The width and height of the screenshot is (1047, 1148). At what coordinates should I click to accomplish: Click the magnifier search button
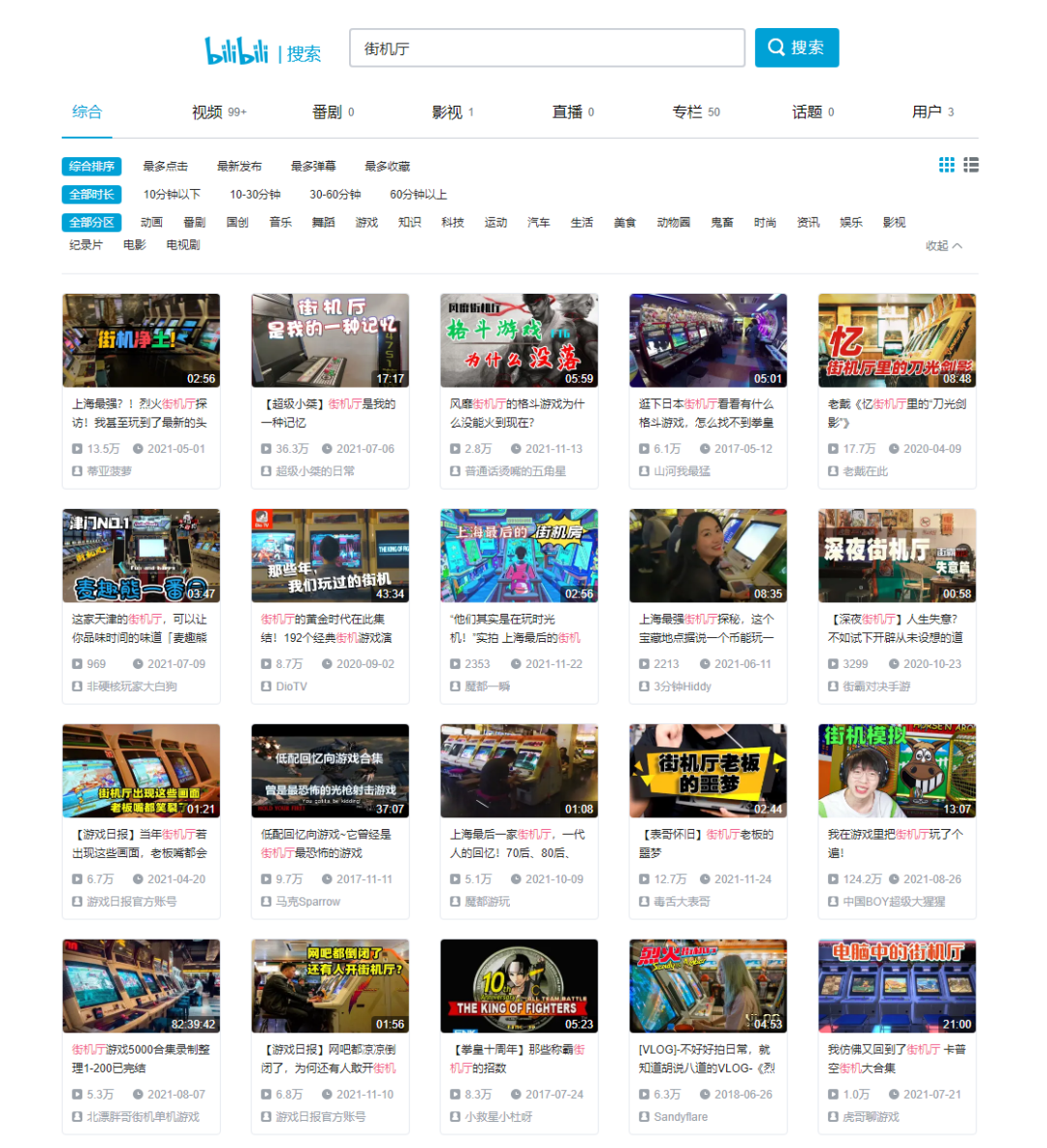797,48
